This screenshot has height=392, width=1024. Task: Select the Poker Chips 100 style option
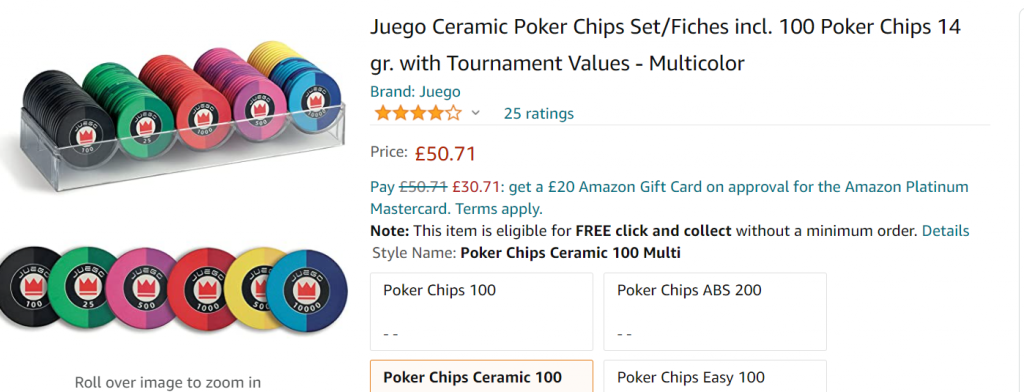(x=481, y=312)
